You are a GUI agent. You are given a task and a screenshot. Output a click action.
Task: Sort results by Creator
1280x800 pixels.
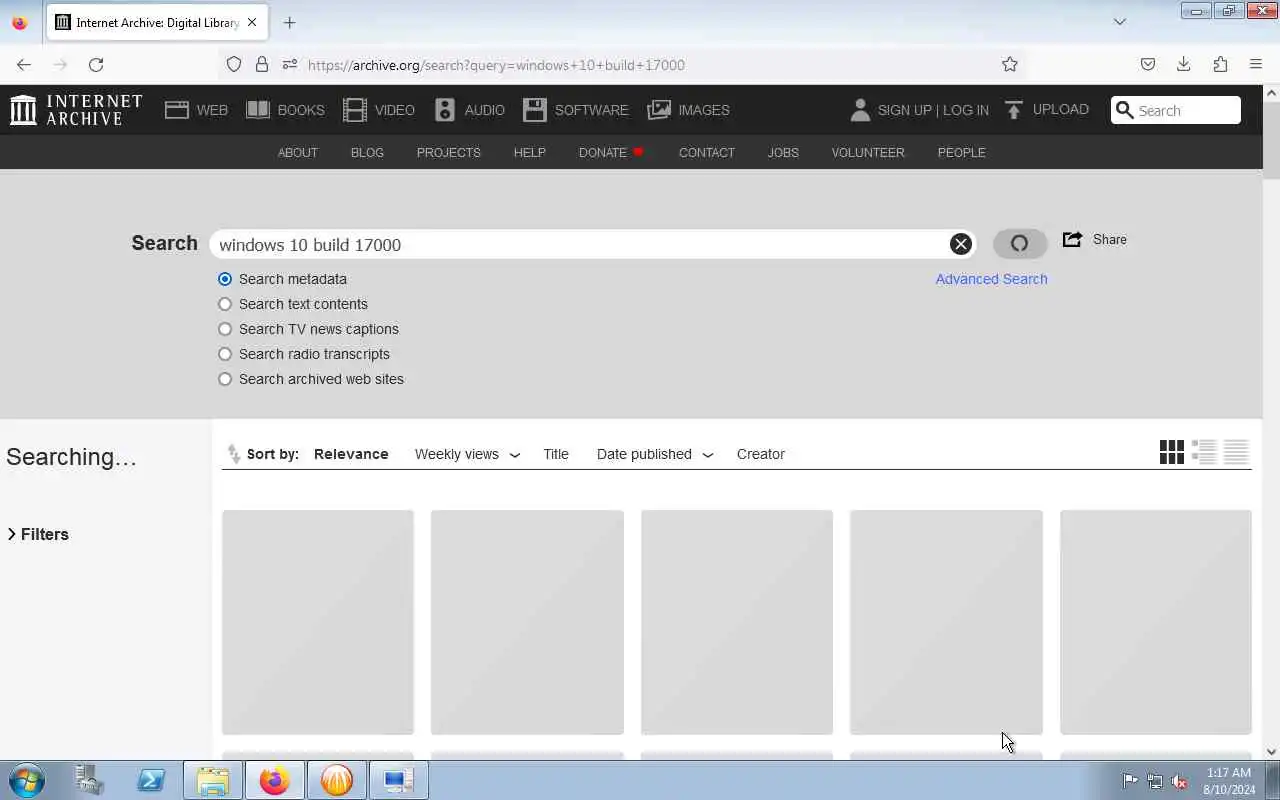coord(761,454)
